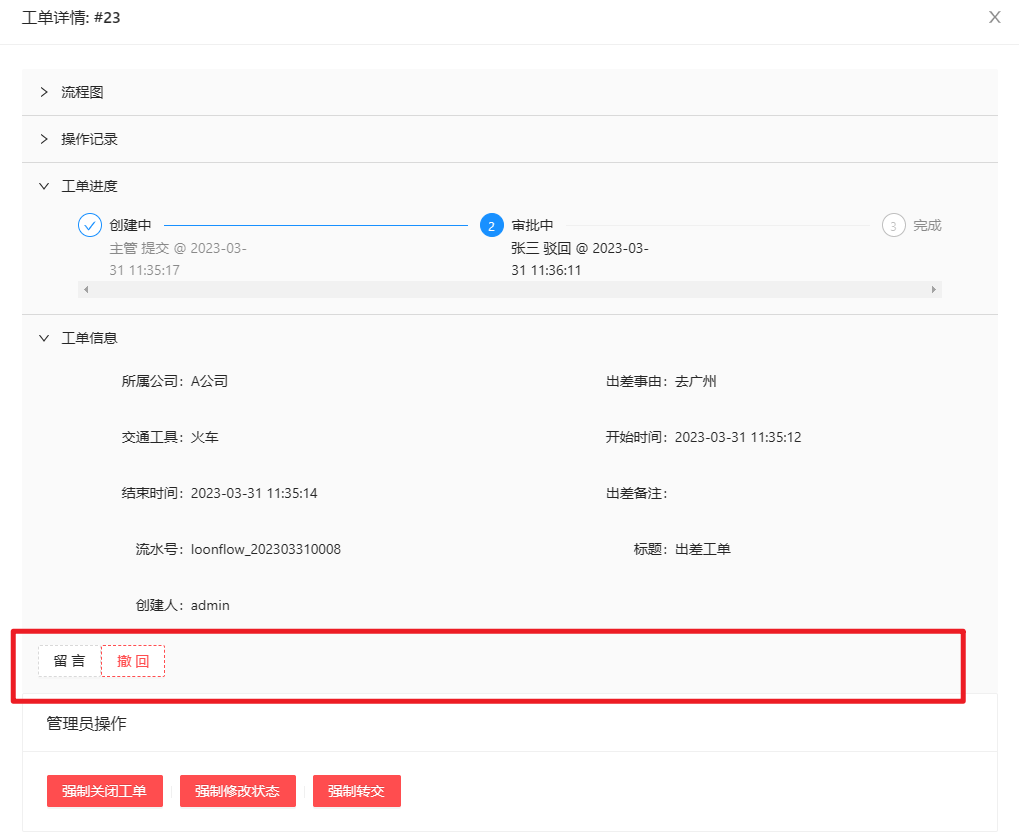Click the 强制修改状态 button
This screenshot has height=838, width=1019.
tap(238, 791)
